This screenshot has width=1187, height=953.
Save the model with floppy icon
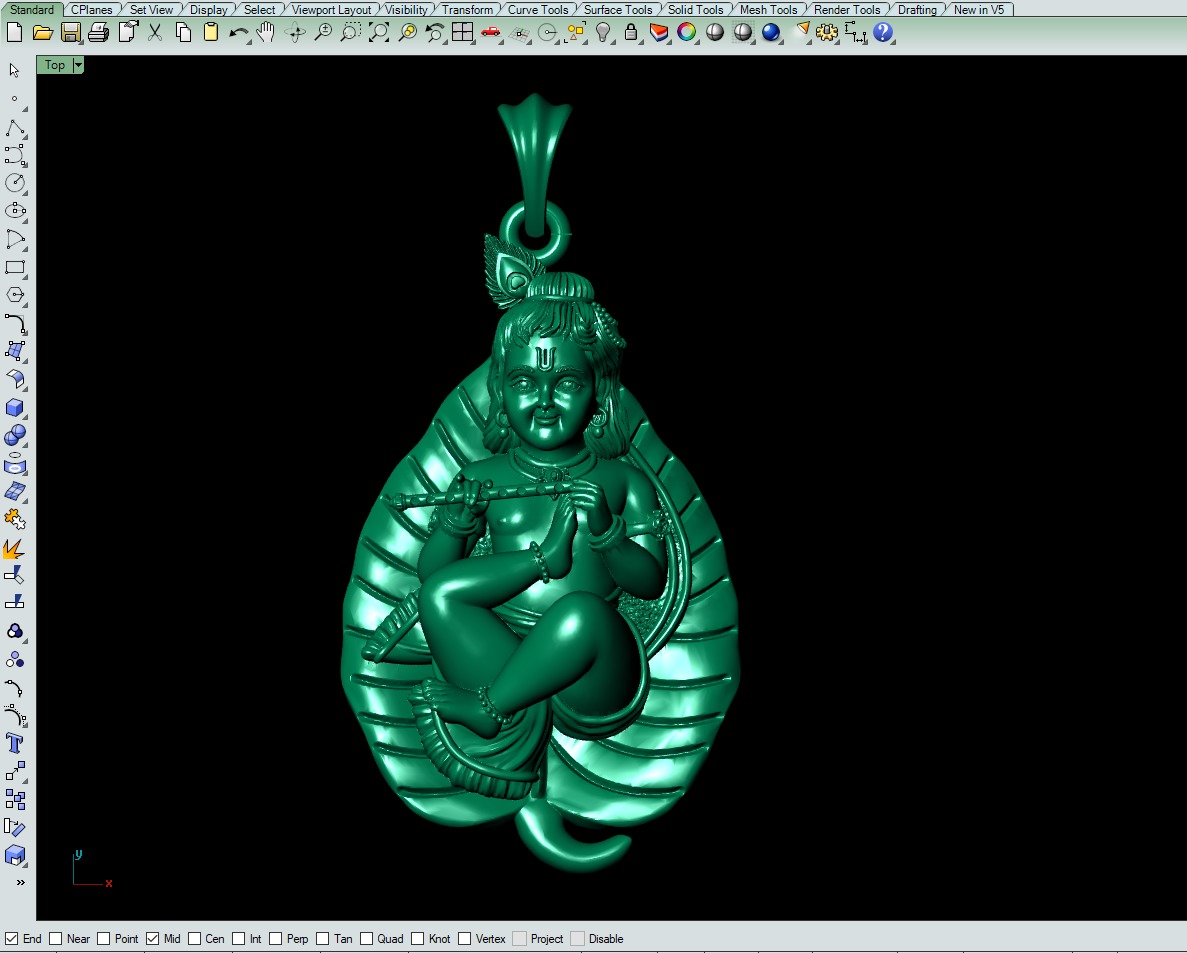(70, 33)
